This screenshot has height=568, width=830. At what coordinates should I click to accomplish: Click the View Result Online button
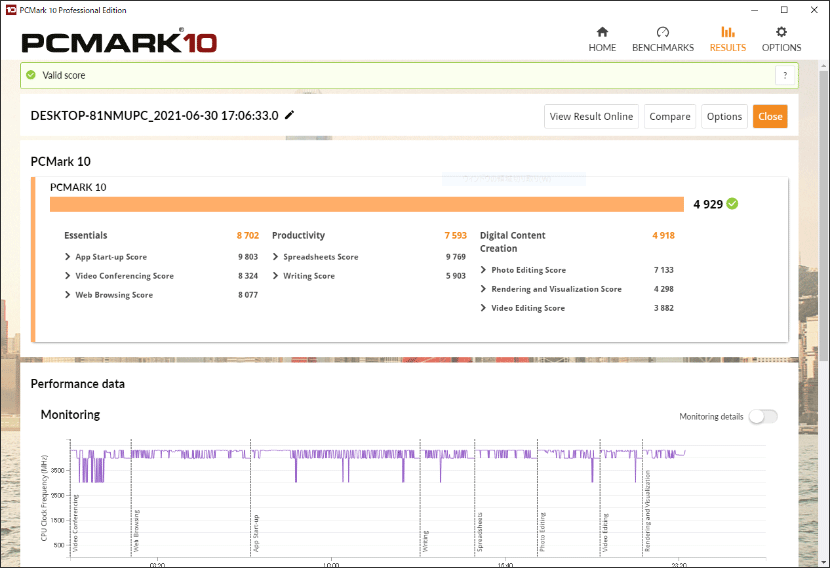click(591, 116)
